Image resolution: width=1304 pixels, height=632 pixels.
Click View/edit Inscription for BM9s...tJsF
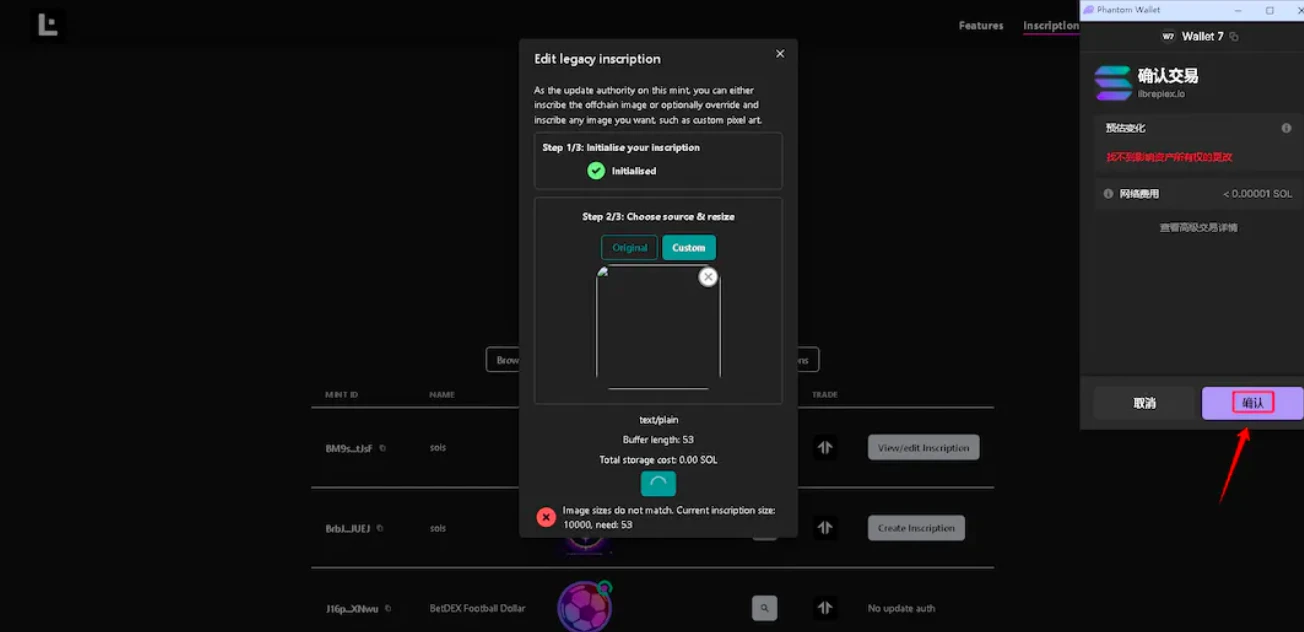(923, 448)
